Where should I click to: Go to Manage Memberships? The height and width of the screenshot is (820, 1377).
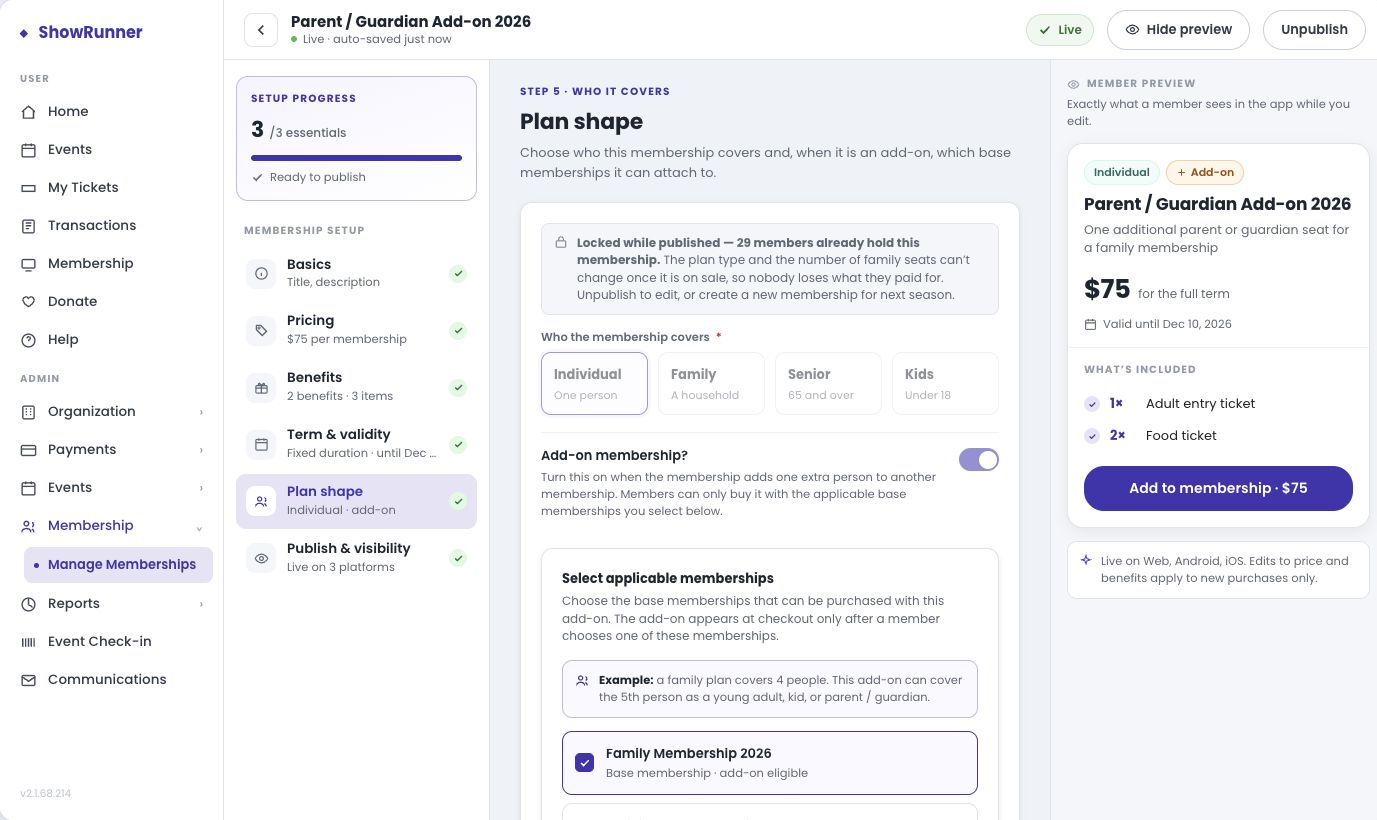pyautogui.click(x=118, y=564)
